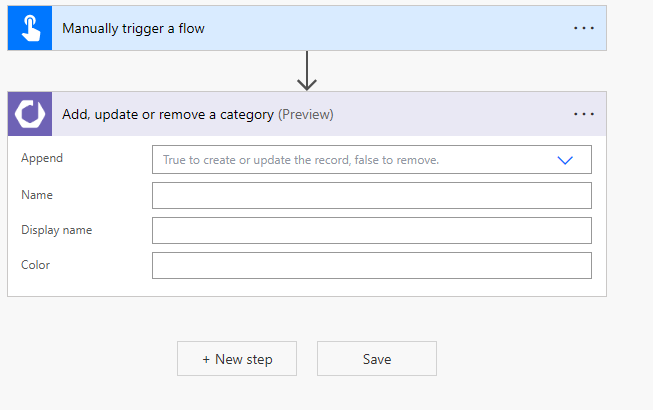653x410 pixels.
Task: Click the Append field label
Action: (x=42, y=158)
